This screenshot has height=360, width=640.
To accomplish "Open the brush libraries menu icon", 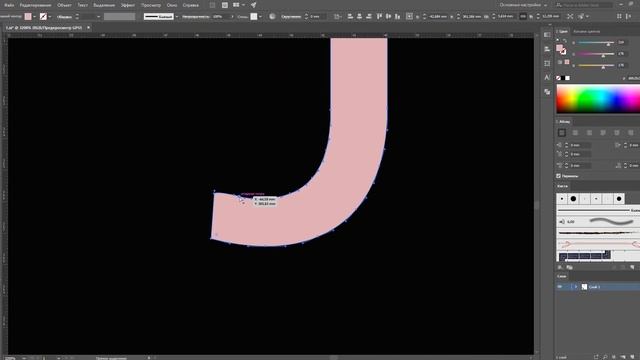I will pos(560,267).
